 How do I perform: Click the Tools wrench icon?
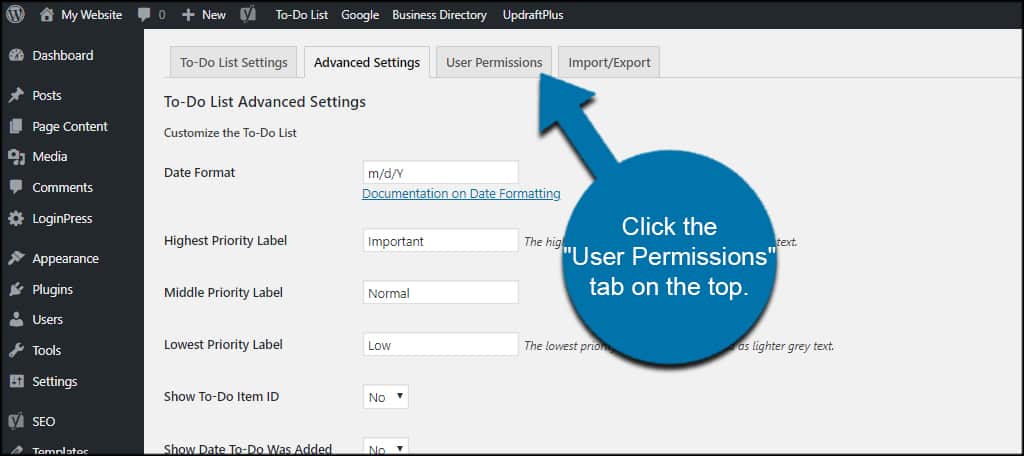(x=16, y=351)
